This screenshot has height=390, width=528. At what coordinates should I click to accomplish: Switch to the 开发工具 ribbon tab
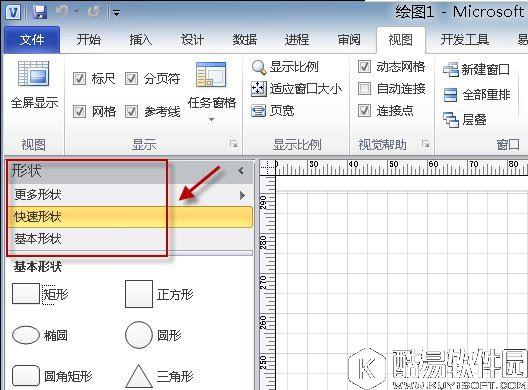[x=465, y=40]
